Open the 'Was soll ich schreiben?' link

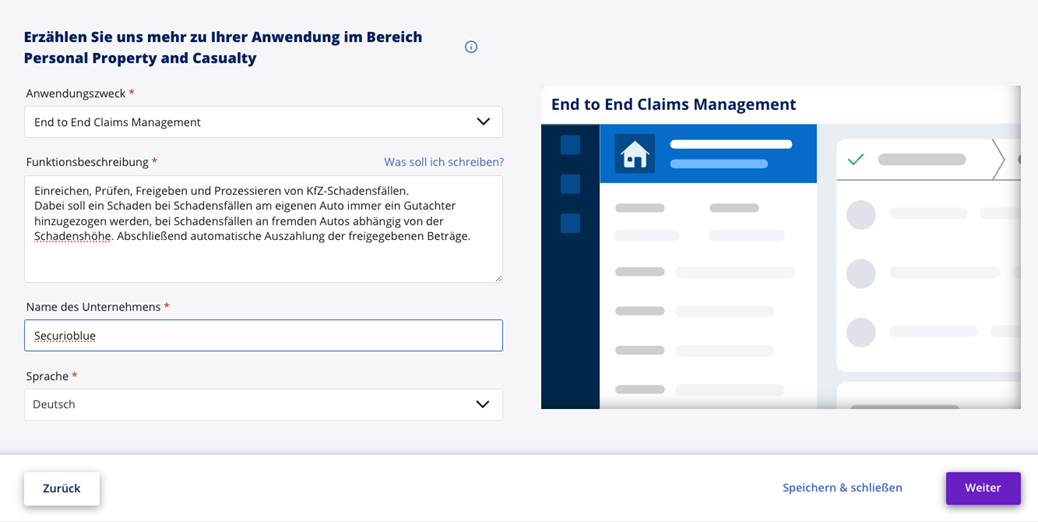443,162
